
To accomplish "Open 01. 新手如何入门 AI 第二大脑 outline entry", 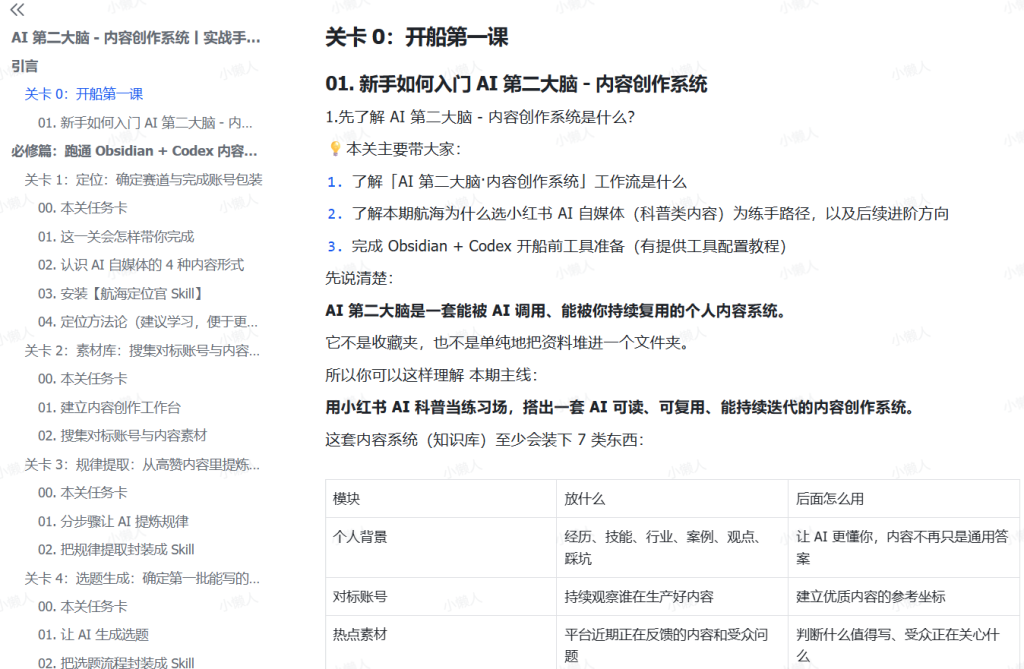I will (x=145, y=123).
